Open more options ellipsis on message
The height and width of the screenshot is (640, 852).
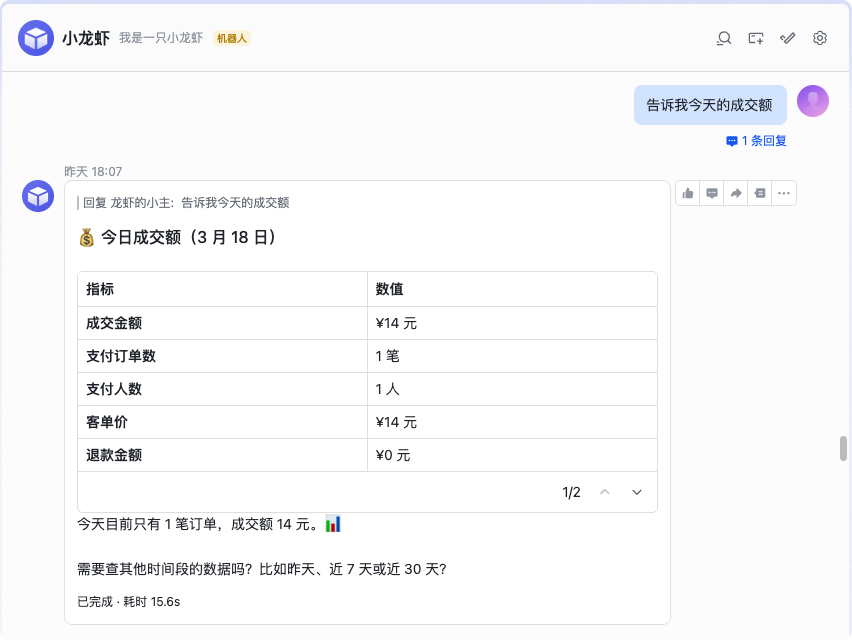784,193
